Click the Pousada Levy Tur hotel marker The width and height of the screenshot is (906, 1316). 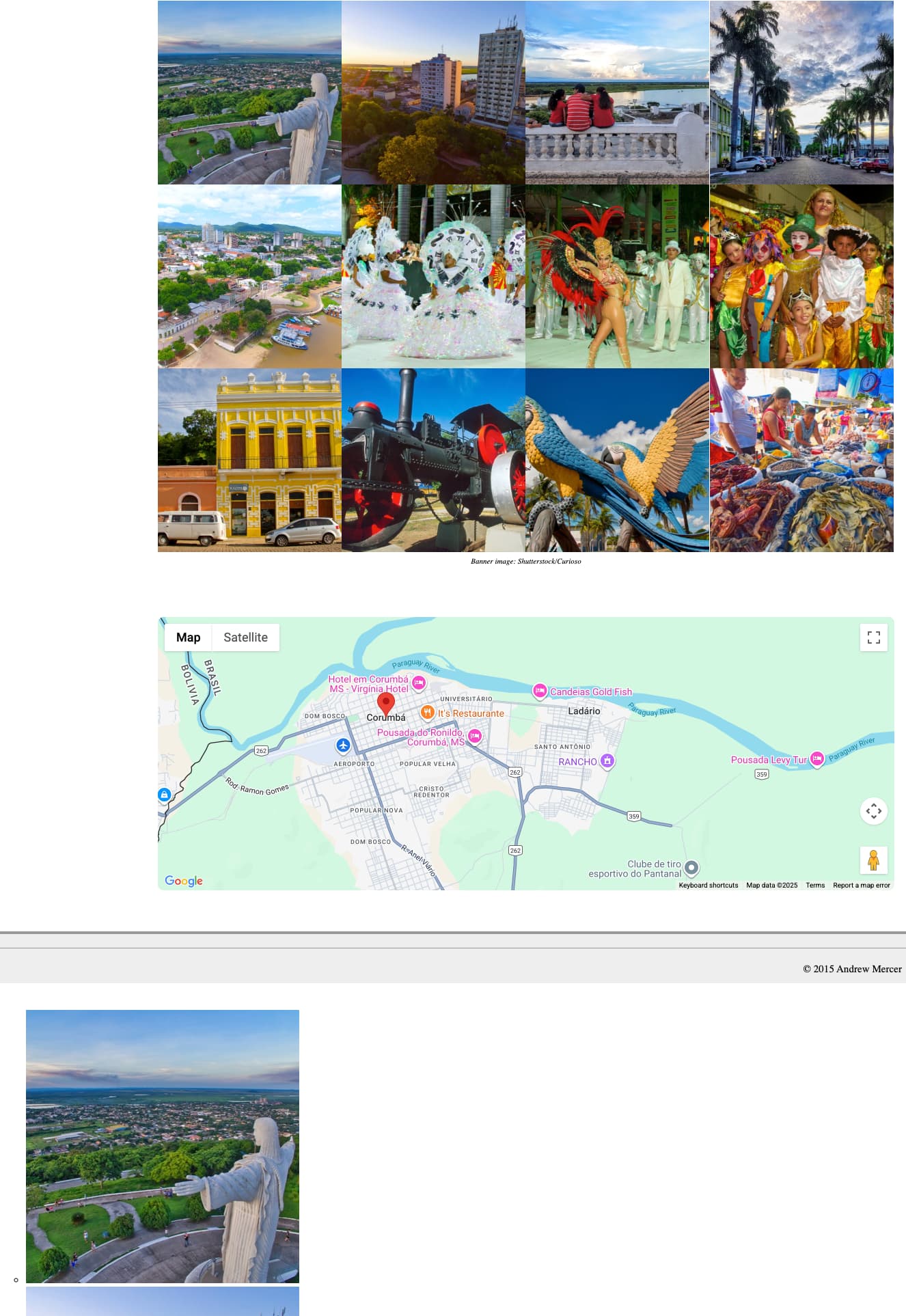816,759
